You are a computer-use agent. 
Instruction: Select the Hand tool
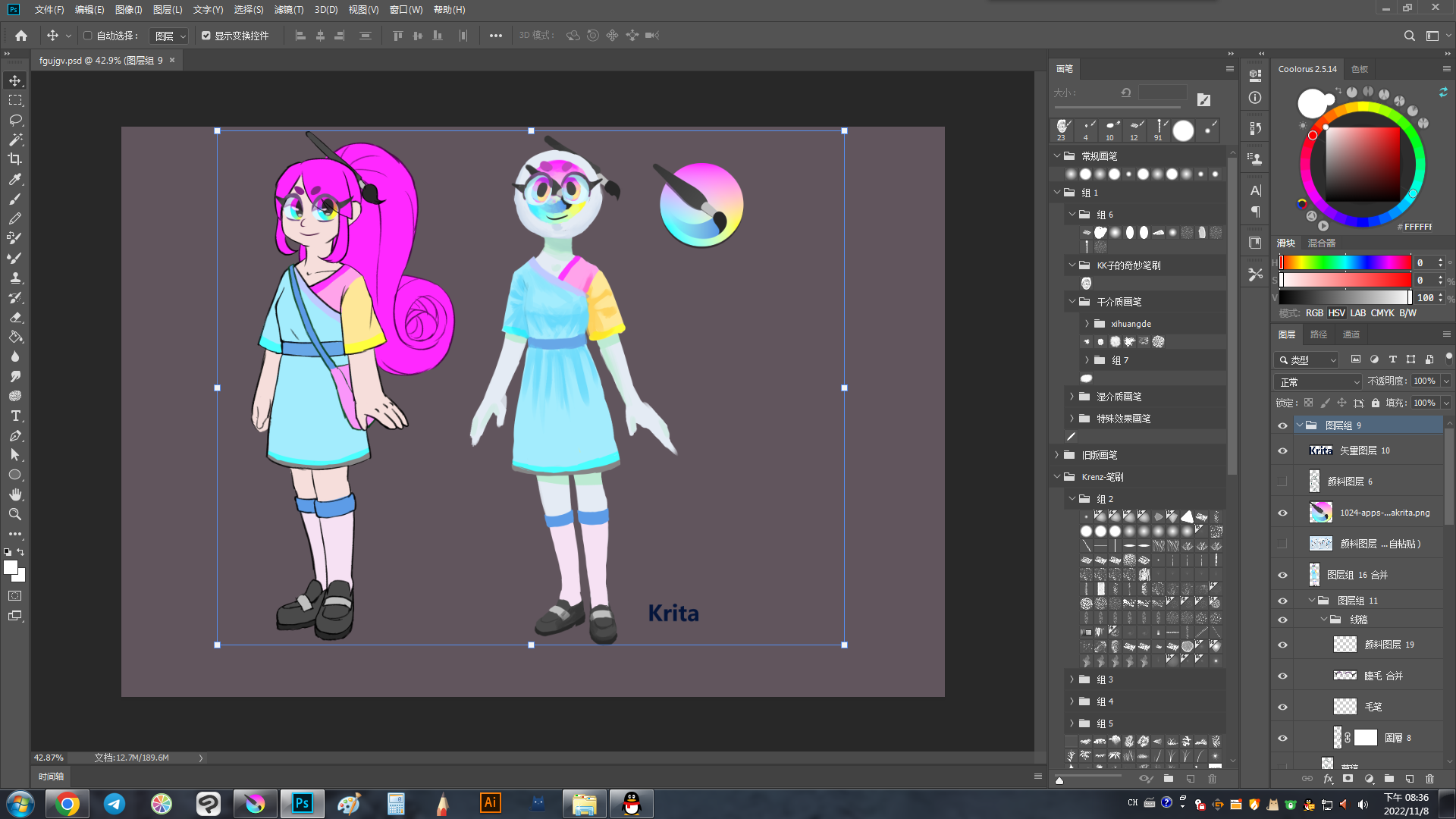pyautogui.click(x=15, y=494)
